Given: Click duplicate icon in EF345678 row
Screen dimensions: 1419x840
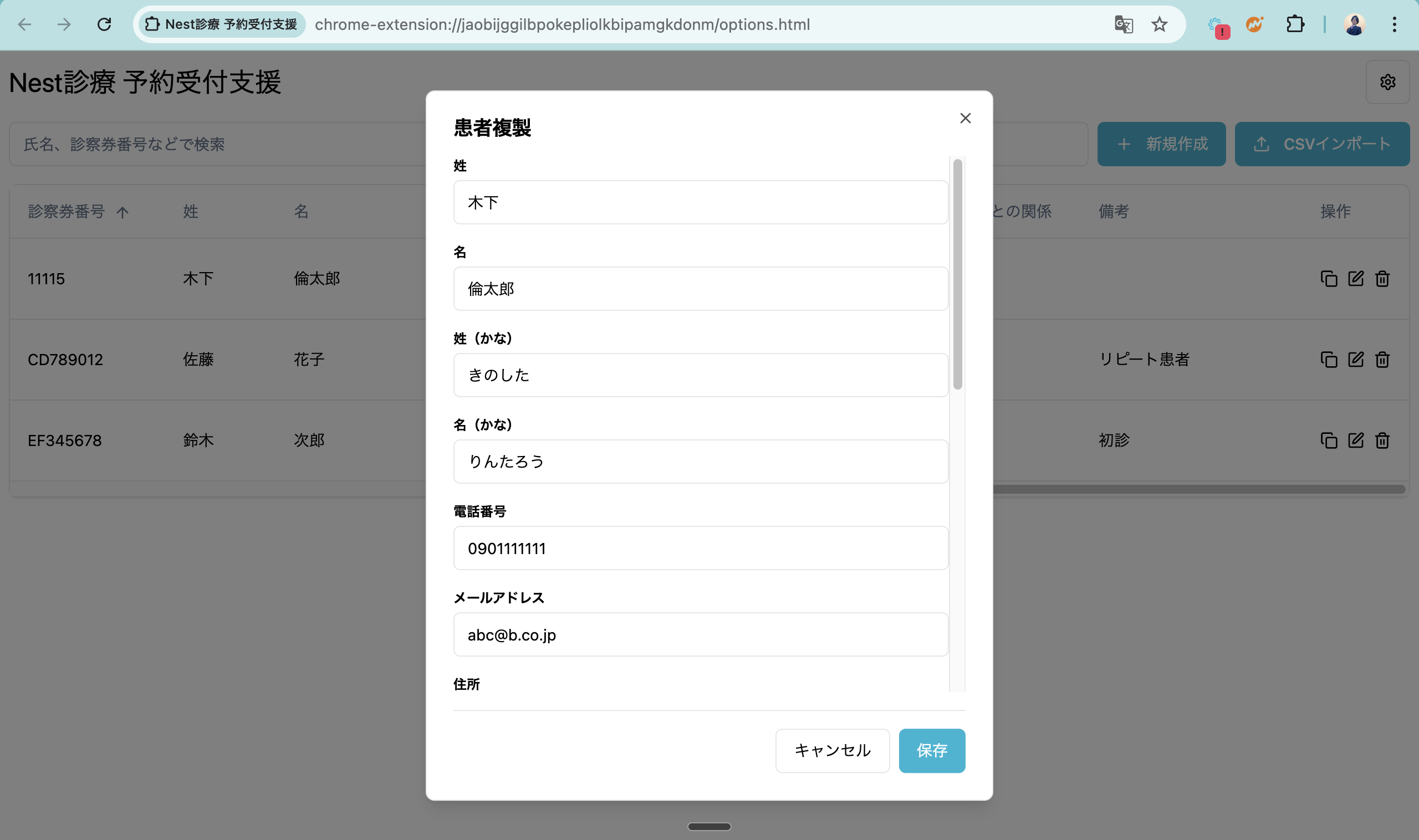Looking at the screenshot, I should coord(1329,441).
